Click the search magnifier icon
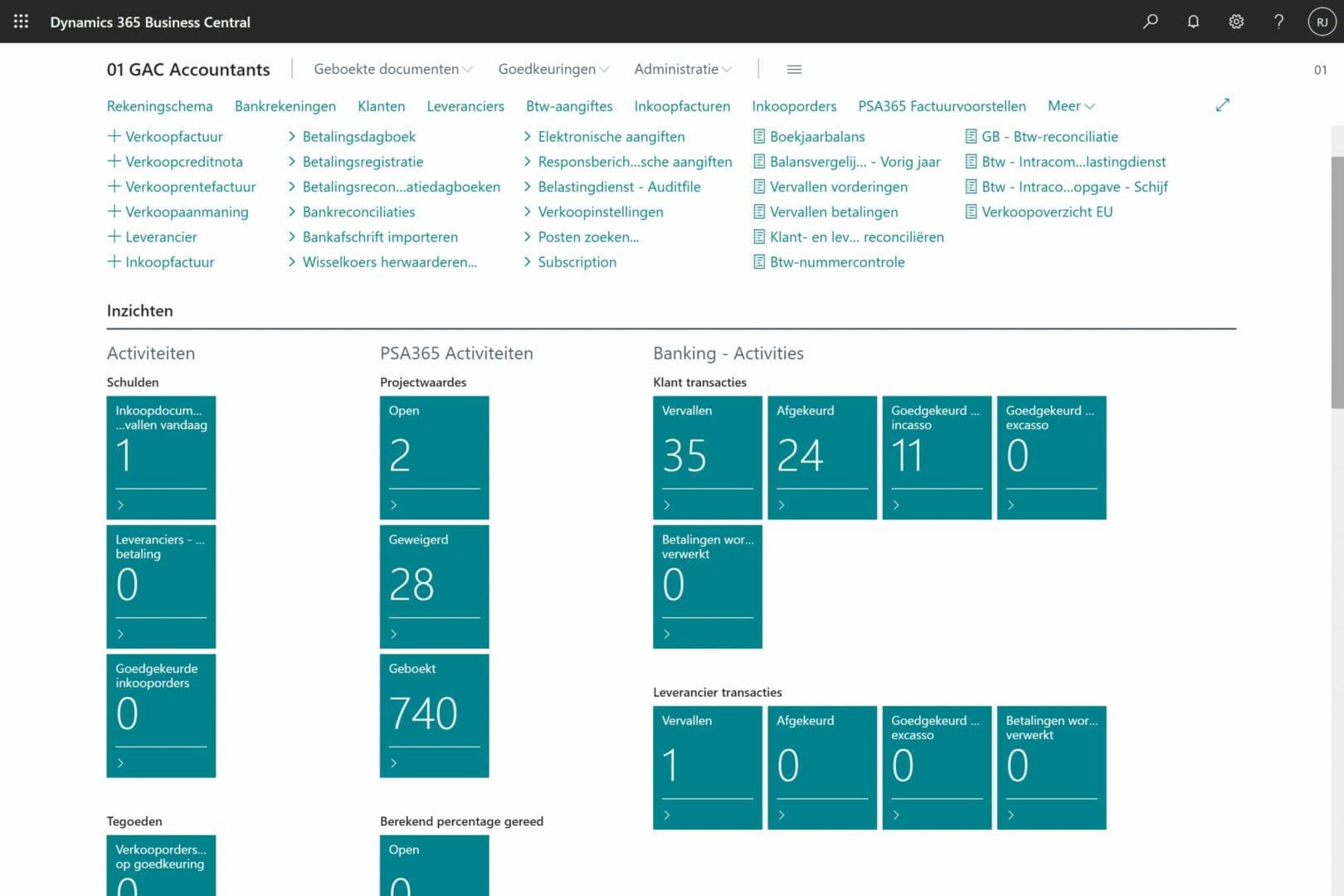The image size is (1344, 896). tap(1150, 22)
